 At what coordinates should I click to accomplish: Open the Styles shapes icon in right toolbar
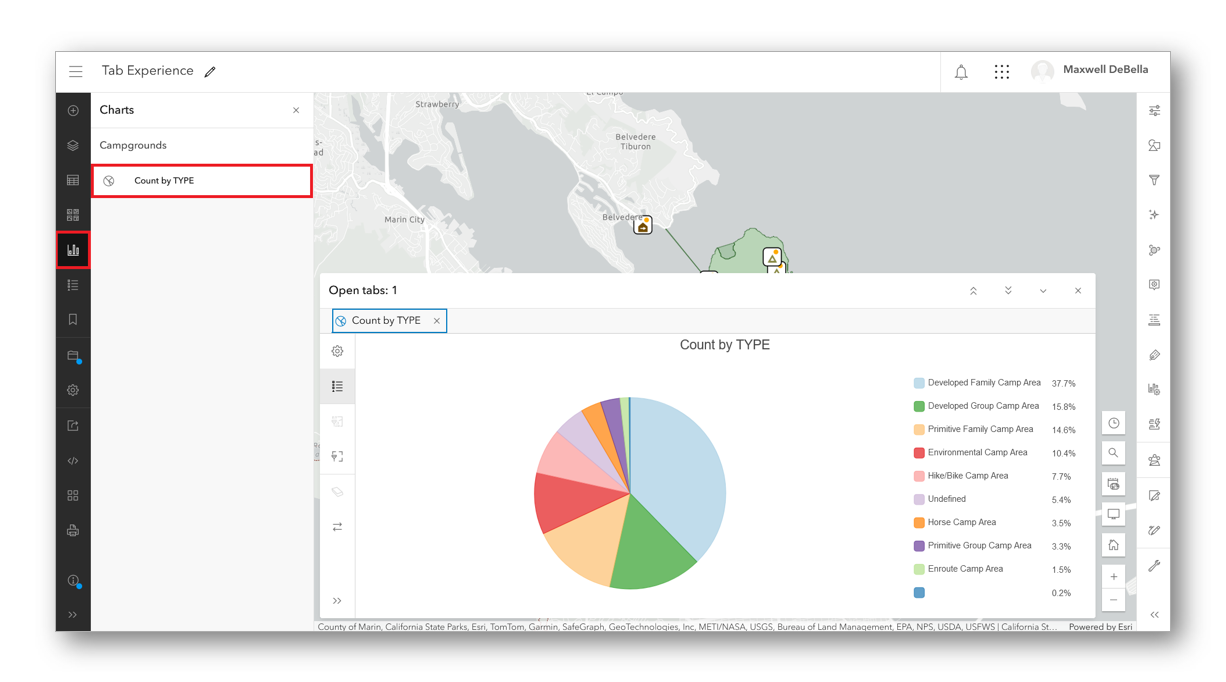point(1154,146)
